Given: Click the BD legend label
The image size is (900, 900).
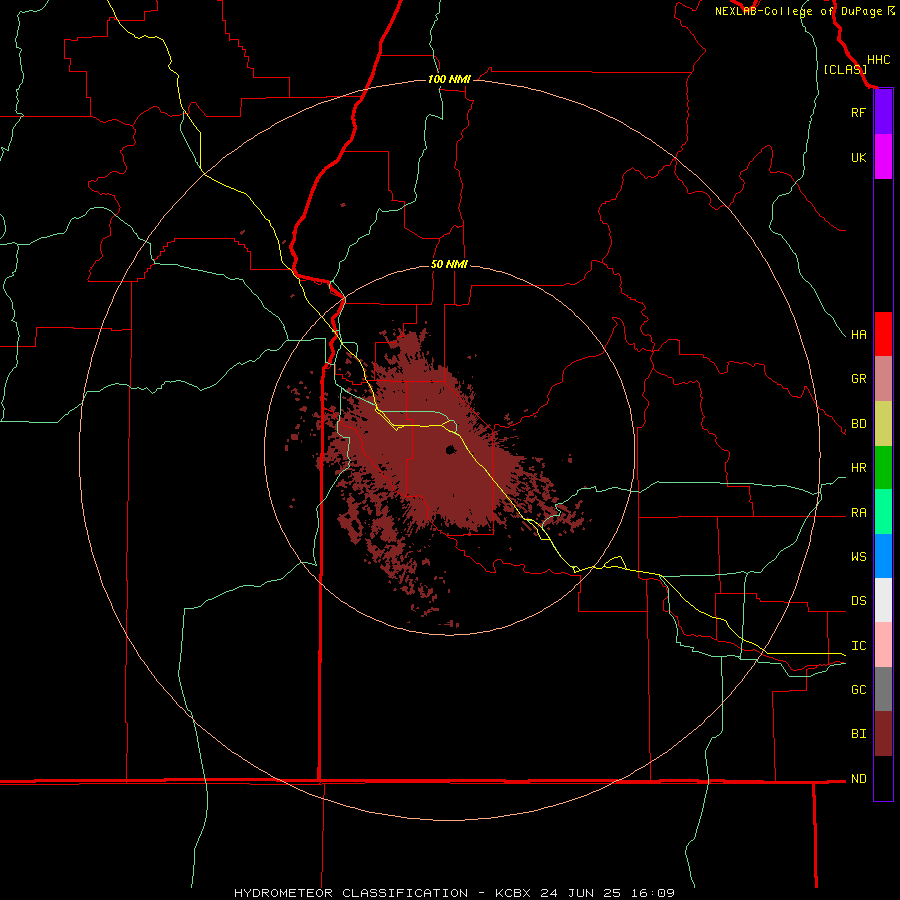Looking at the screenshot, I should click(858, 424).
